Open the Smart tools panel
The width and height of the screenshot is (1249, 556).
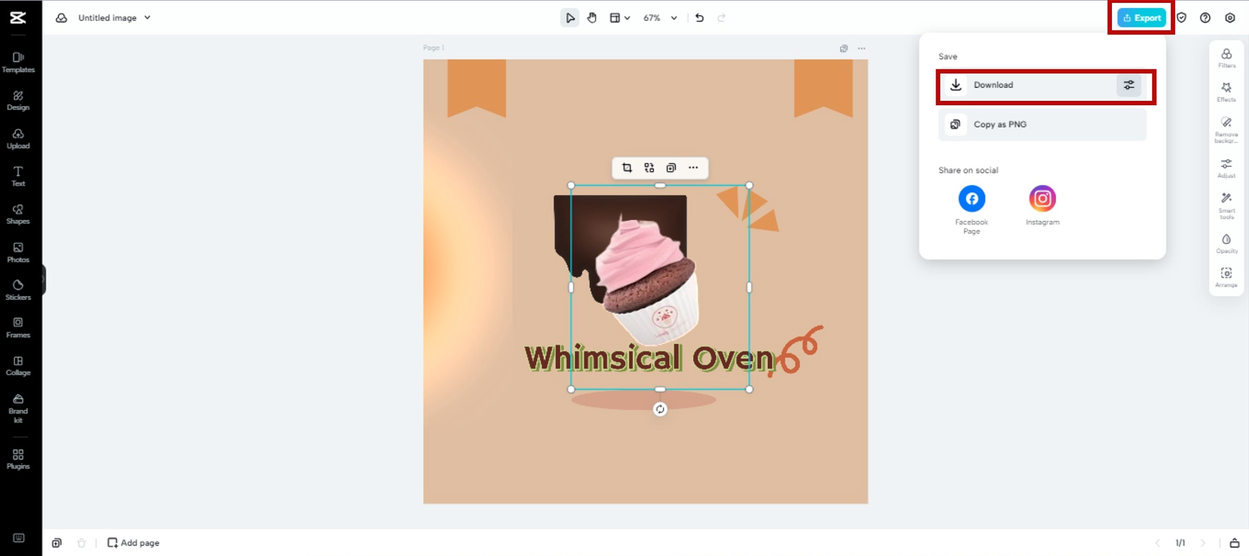[x=1226, y=206]
